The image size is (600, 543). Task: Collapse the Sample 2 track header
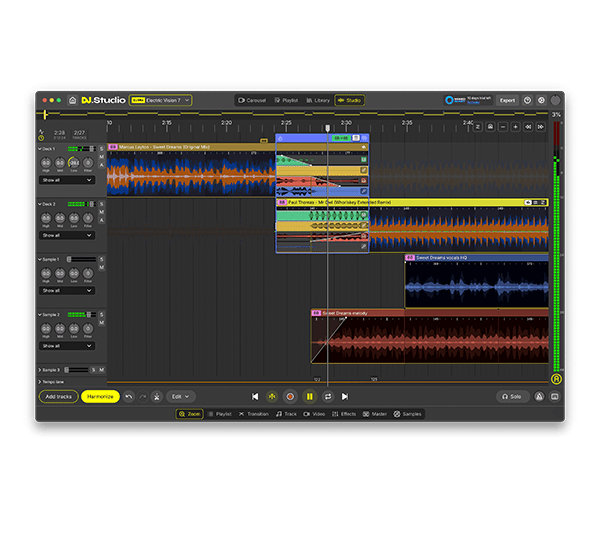coord(39,315)
